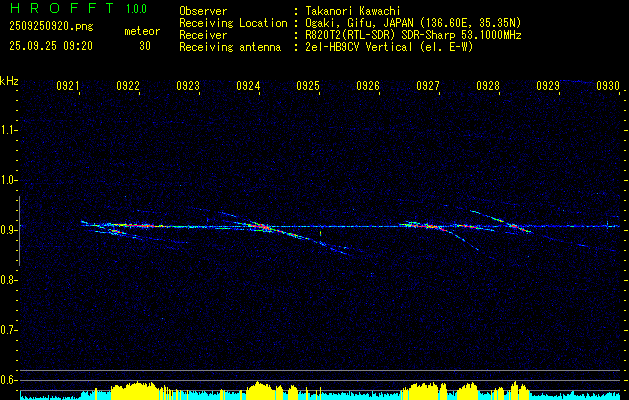629x400 pixels.
Task: Click the 0929 time marker
Action: 548,85
